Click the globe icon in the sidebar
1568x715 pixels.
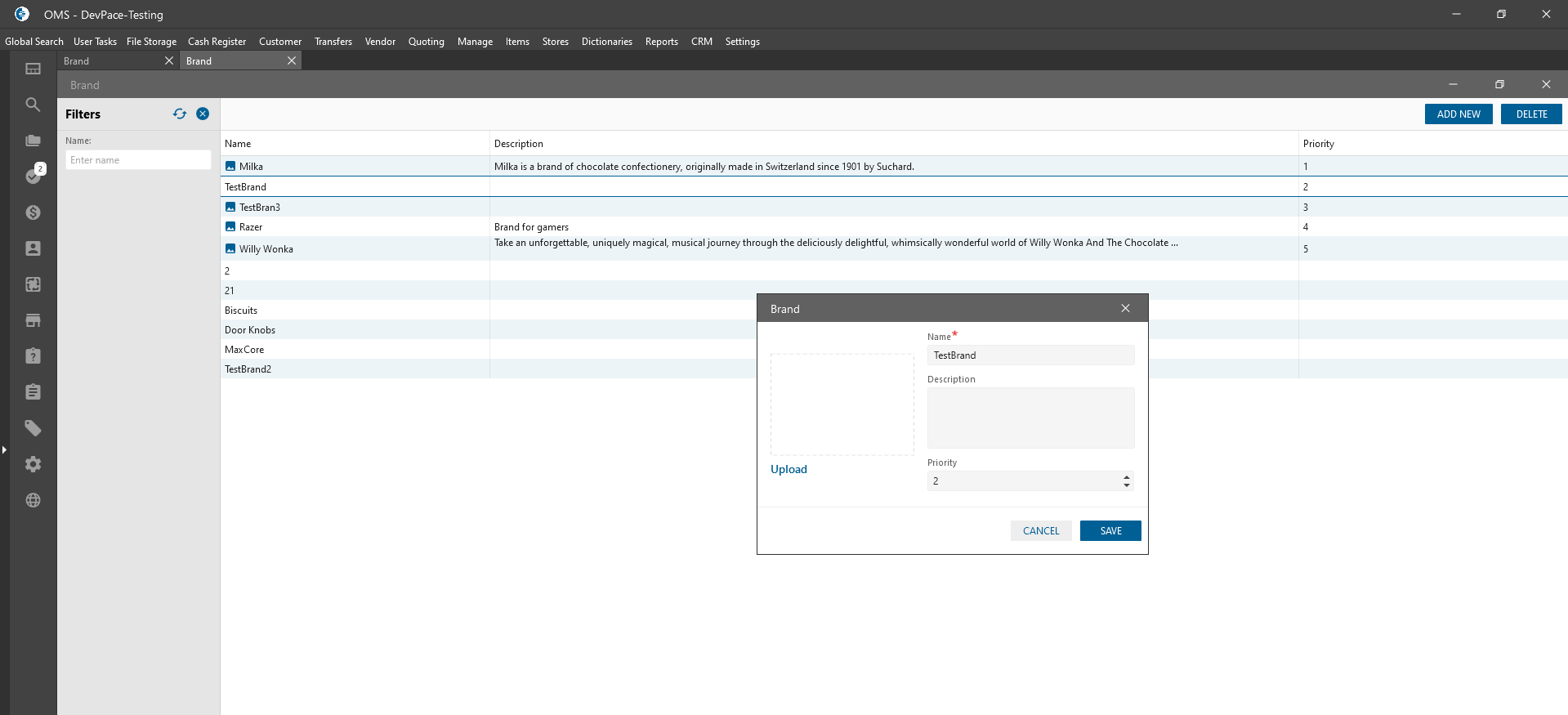pyautogui.click(x=33, y=500)
